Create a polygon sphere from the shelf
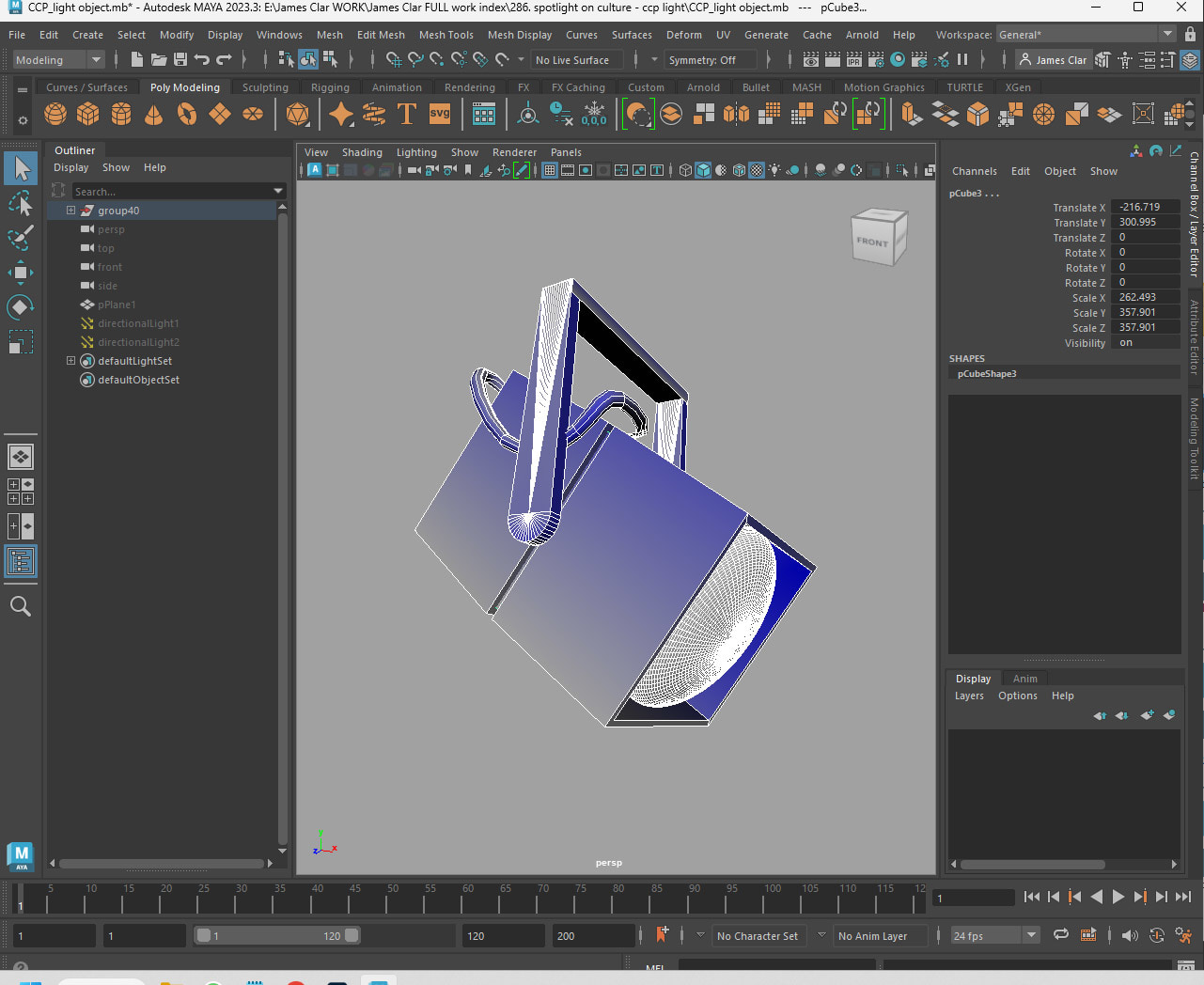 coord(55,115)
